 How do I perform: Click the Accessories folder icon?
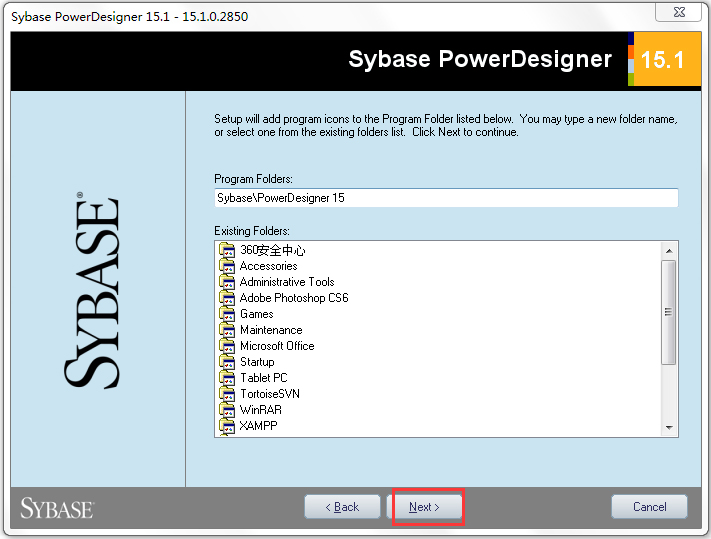click(x=227, y=266)
